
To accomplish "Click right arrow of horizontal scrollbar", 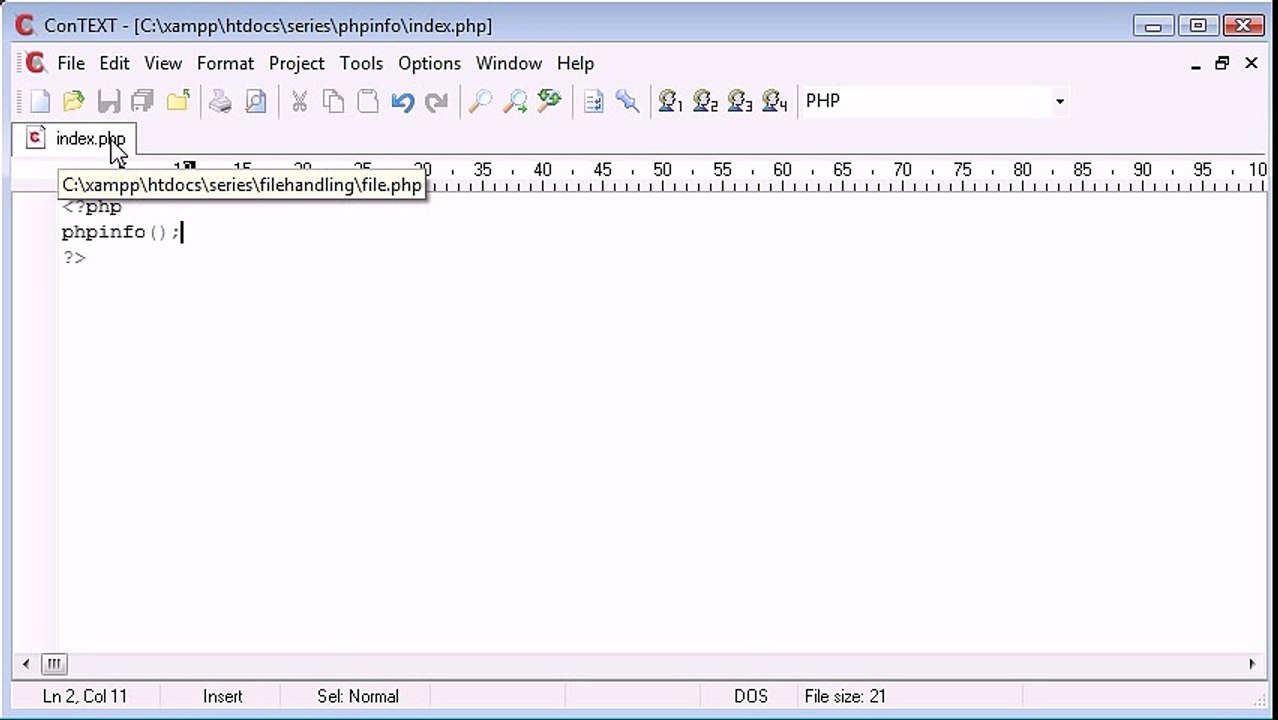I will point(1251,664).
